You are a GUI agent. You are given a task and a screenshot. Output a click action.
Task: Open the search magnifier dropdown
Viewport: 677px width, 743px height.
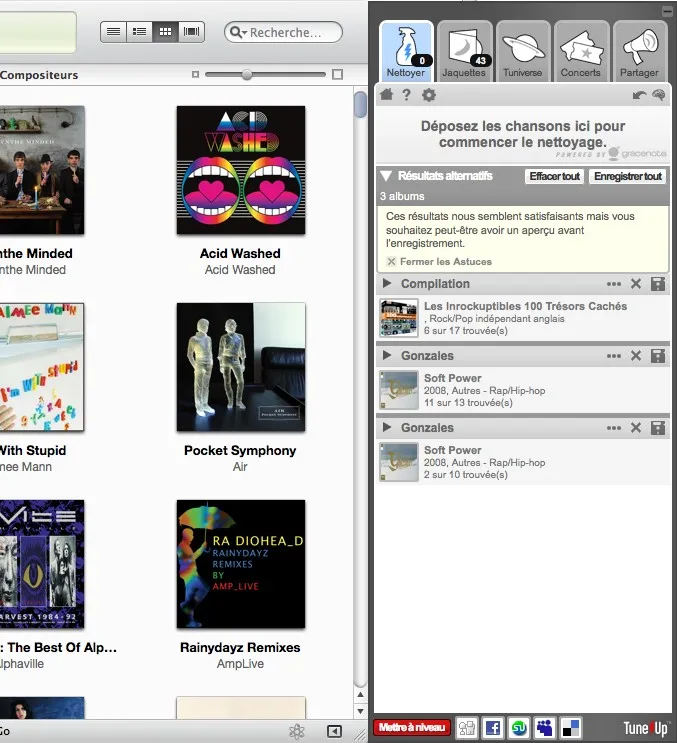[238, 32]
